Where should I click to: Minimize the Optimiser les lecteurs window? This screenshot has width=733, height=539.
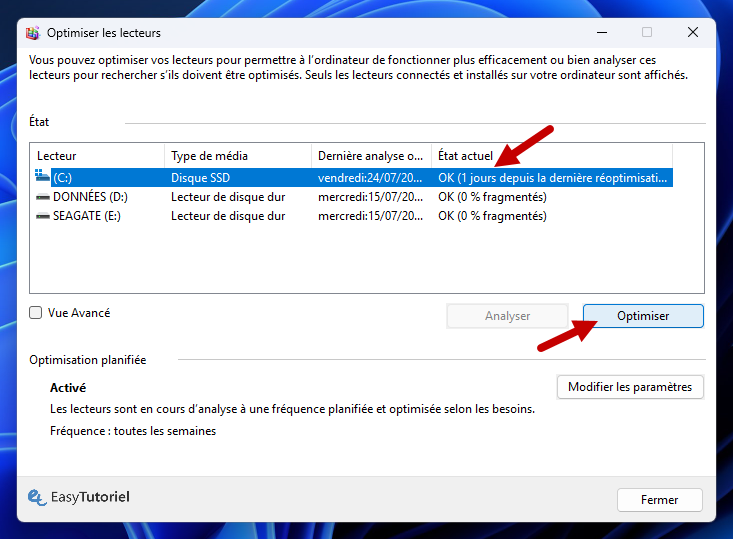pyautogui.click(x=602, y=32)
